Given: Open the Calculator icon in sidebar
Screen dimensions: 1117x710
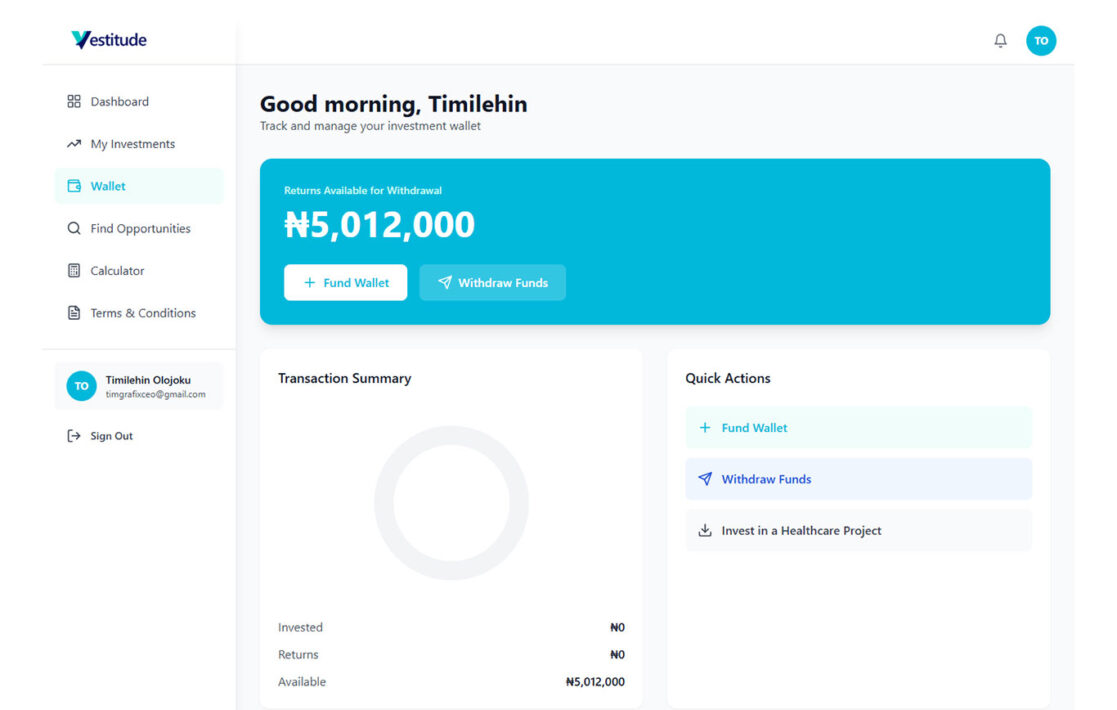Looking at the screenshot, I should (x=73, y=270).
